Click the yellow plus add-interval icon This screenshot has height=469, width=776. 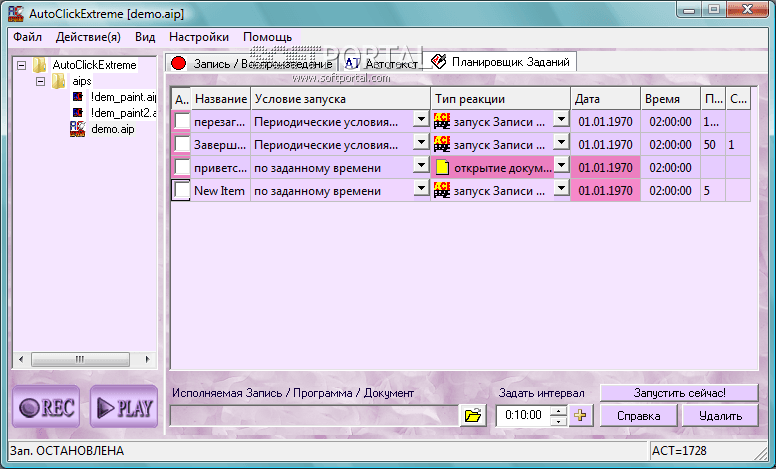[x=581, y=415]
